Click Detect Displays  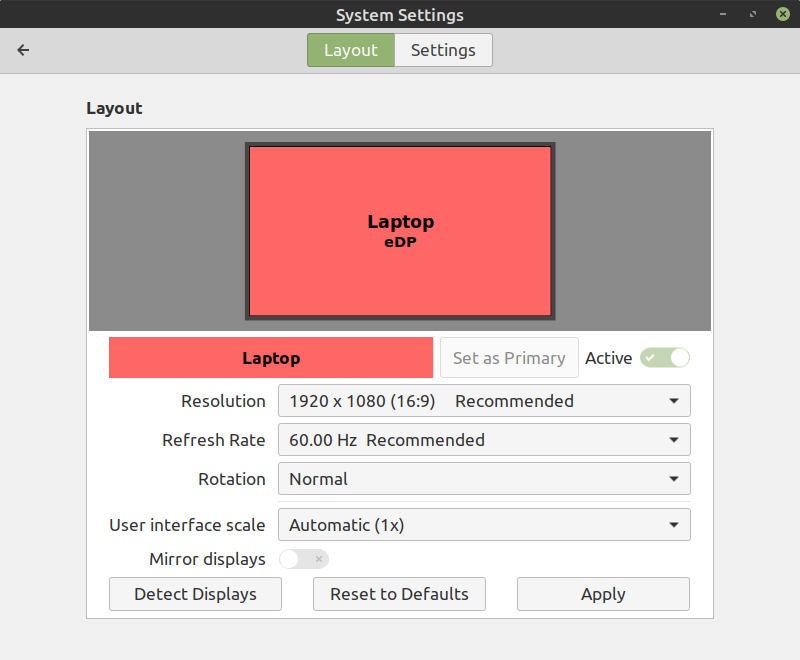click(195, 594)
